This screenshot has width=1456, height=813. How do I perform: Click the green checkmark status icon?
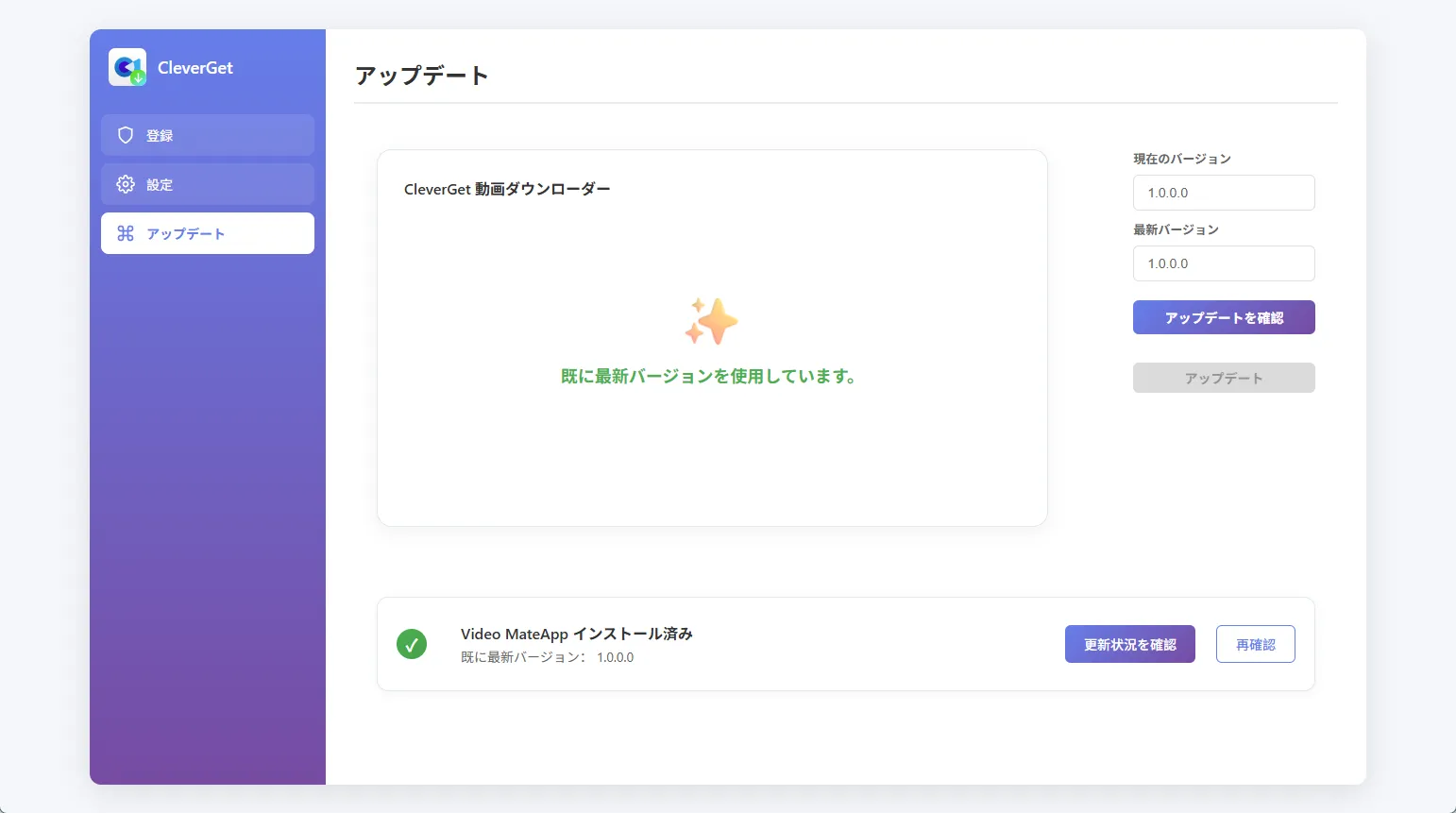tap(412, 644)
